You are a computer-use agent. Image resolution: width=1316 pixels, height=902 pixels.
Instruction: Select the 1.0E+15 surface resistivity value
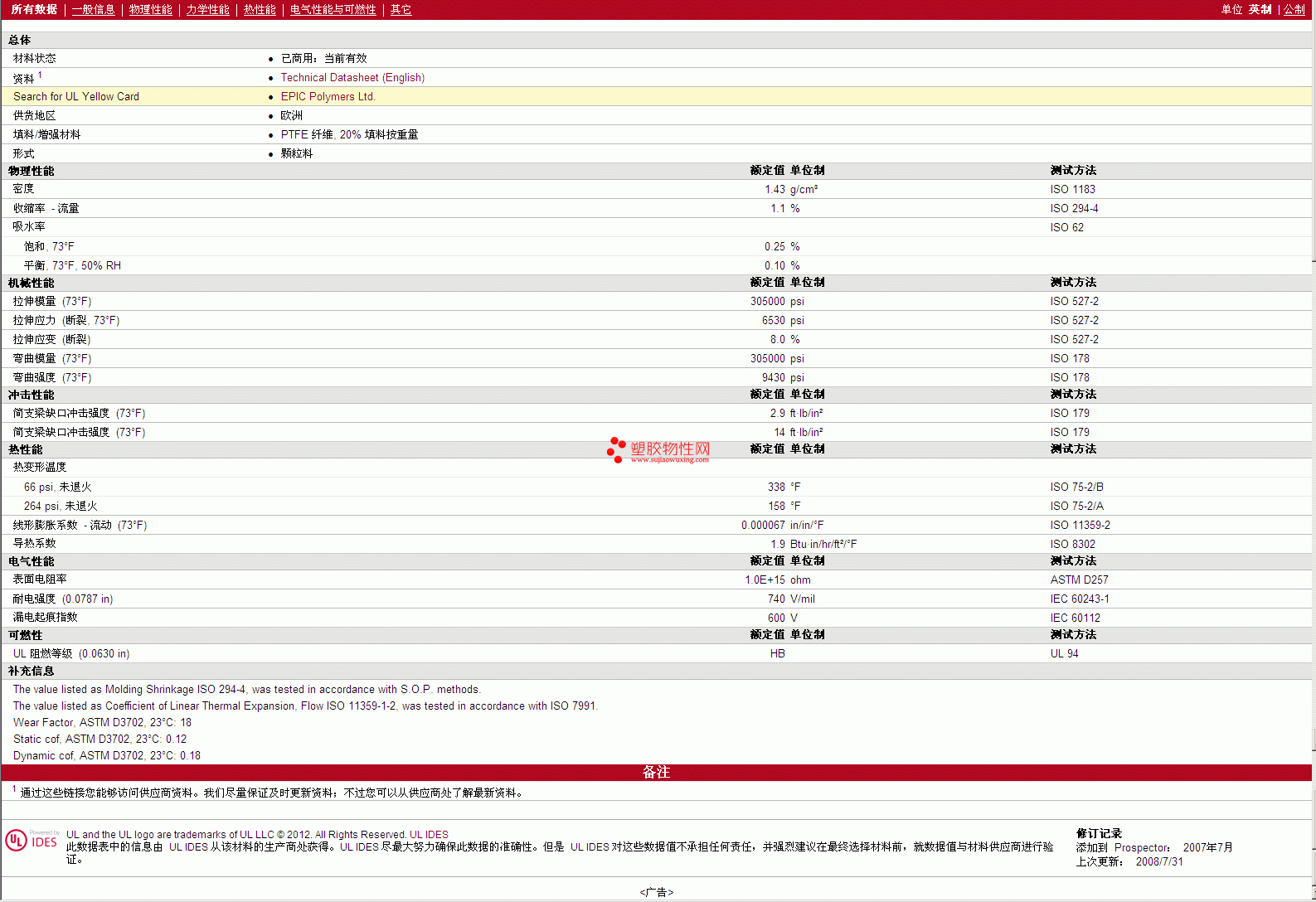765,580
